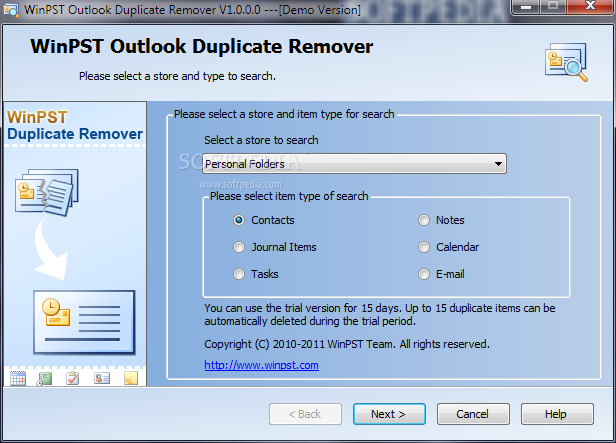
Task: Click the torn duplicate documents icon
Action: (x=47, y=192)
